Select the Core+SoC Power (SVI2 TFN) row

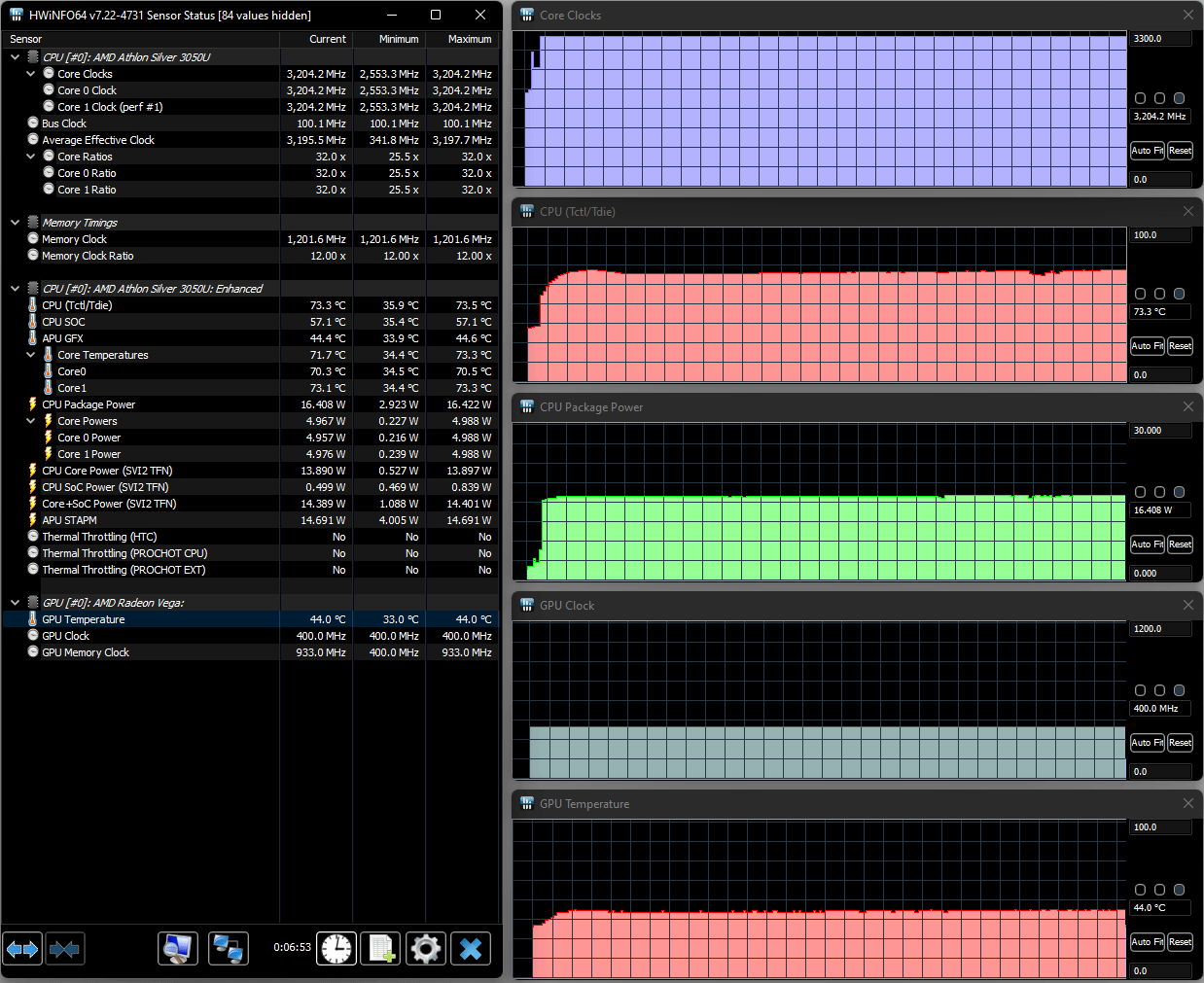coord(251,504)
